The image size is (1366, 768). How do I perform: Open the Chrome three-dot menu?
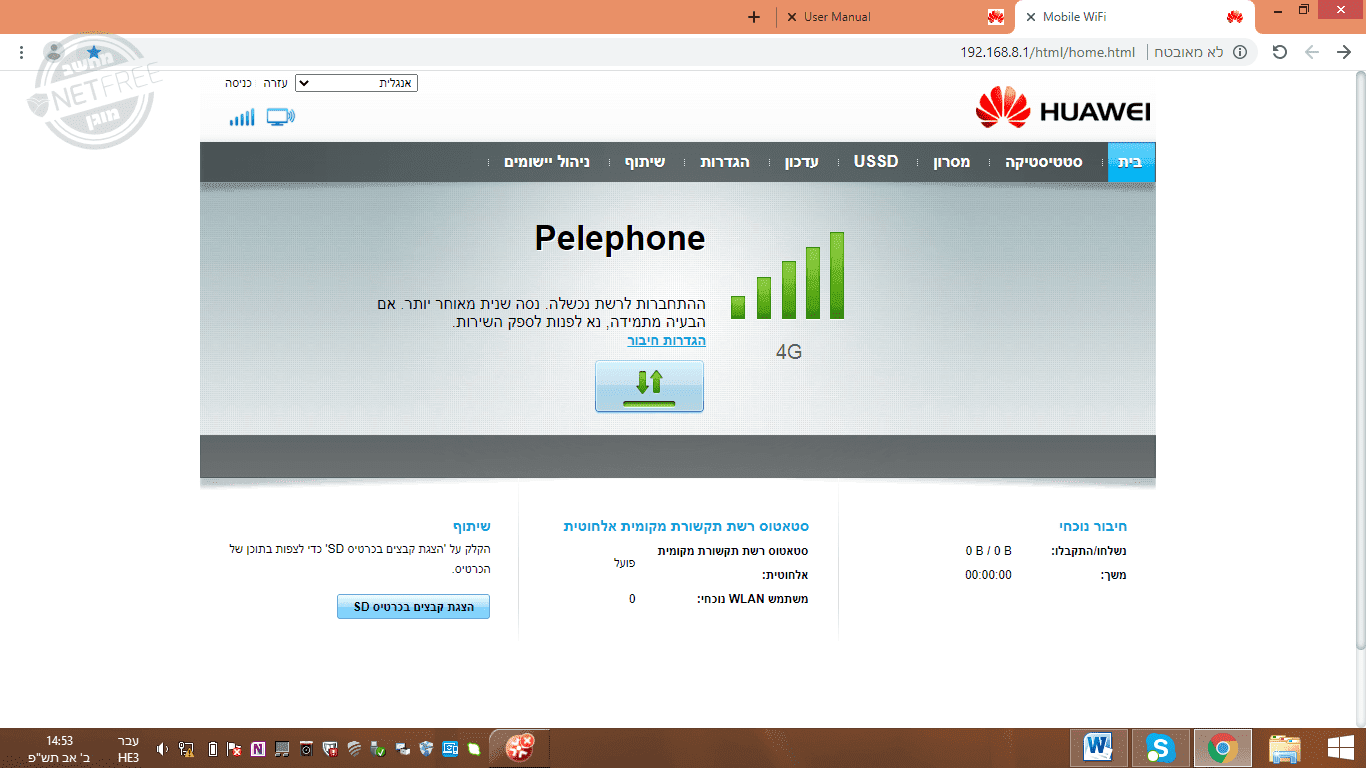click(22, 52)
